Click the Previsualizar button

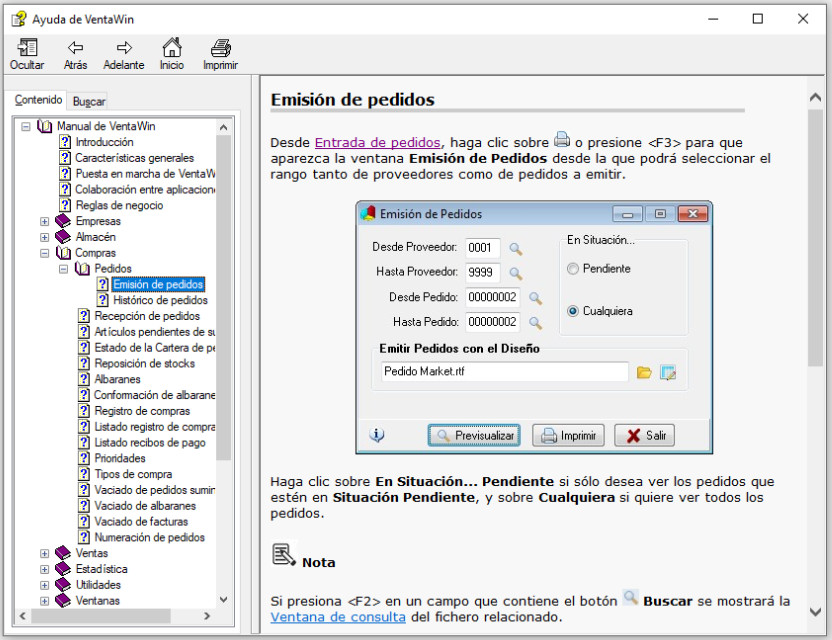(474, 435)
